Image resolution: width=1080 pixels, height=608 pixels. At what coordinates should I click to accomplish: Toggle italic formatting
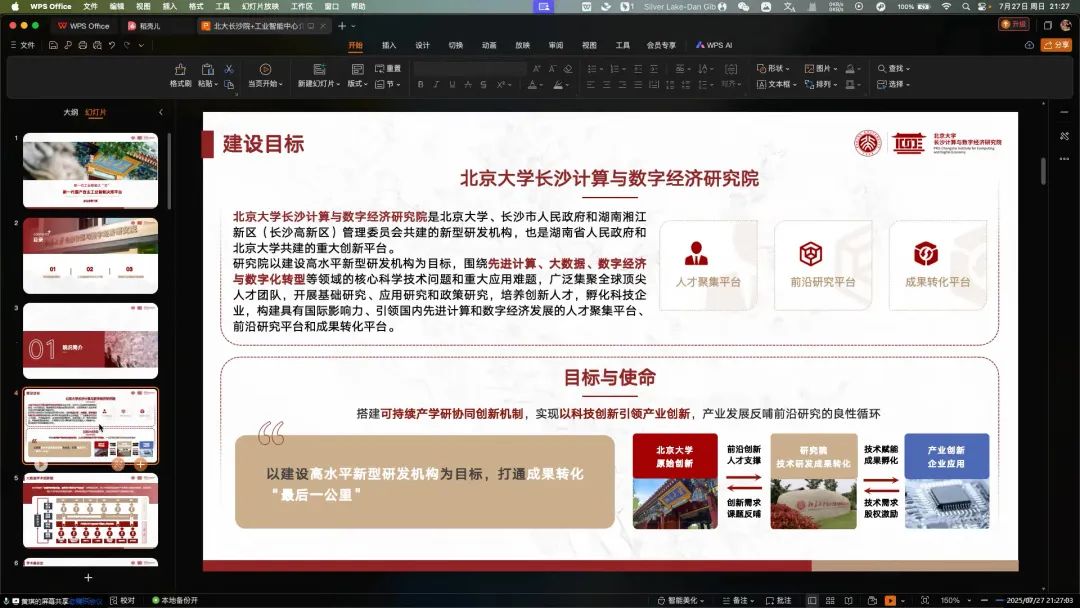tap(436, 85)
